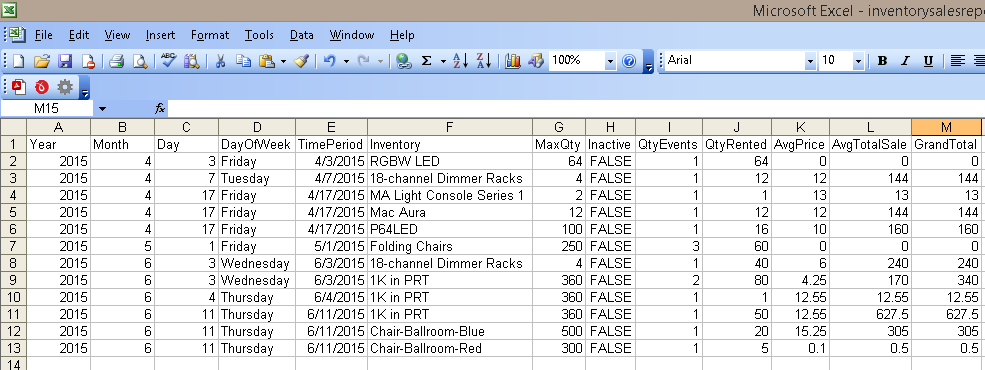
Task: Open the File menu
Action: 44,35
